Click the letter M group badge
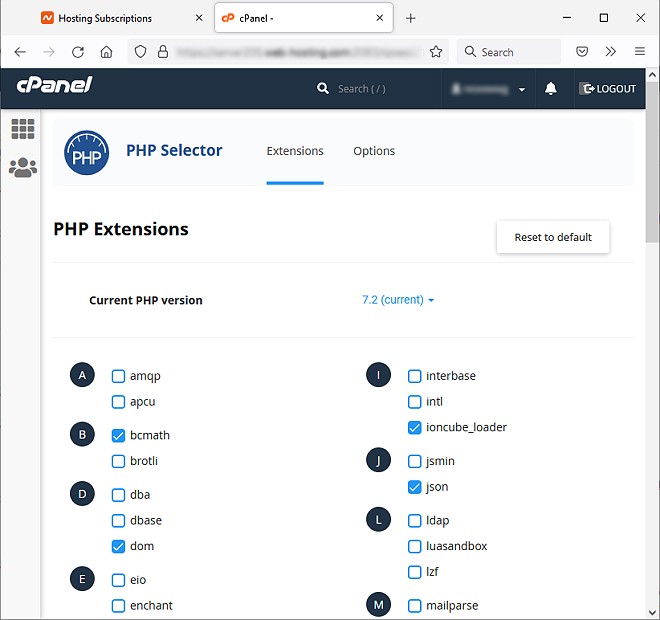This screenshot has width=660, height=620. point(378,604)
